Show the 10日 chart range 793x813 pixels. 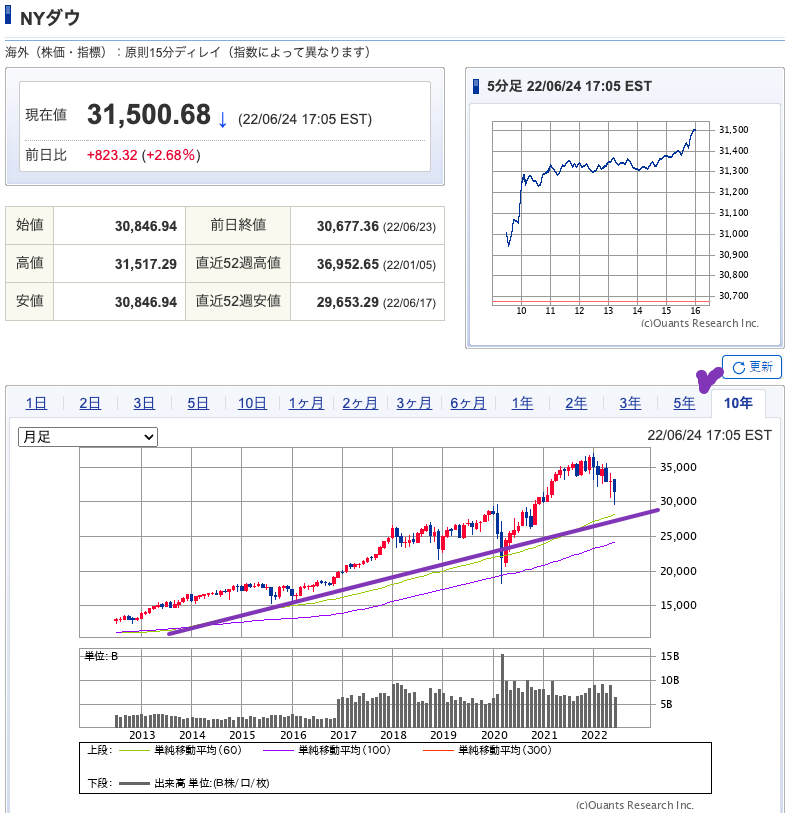[x=252, y=403]
